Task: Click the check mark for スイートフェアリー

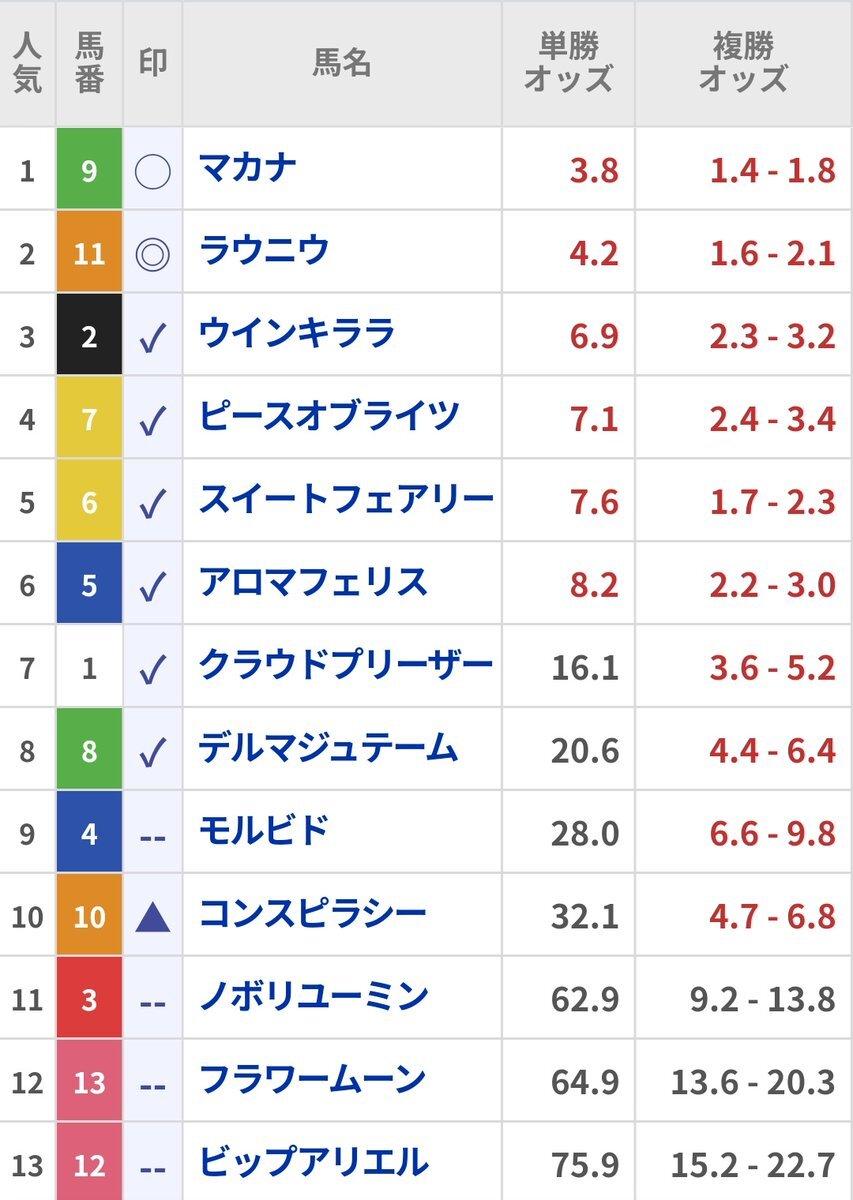Action: click(x=152, y=505)
